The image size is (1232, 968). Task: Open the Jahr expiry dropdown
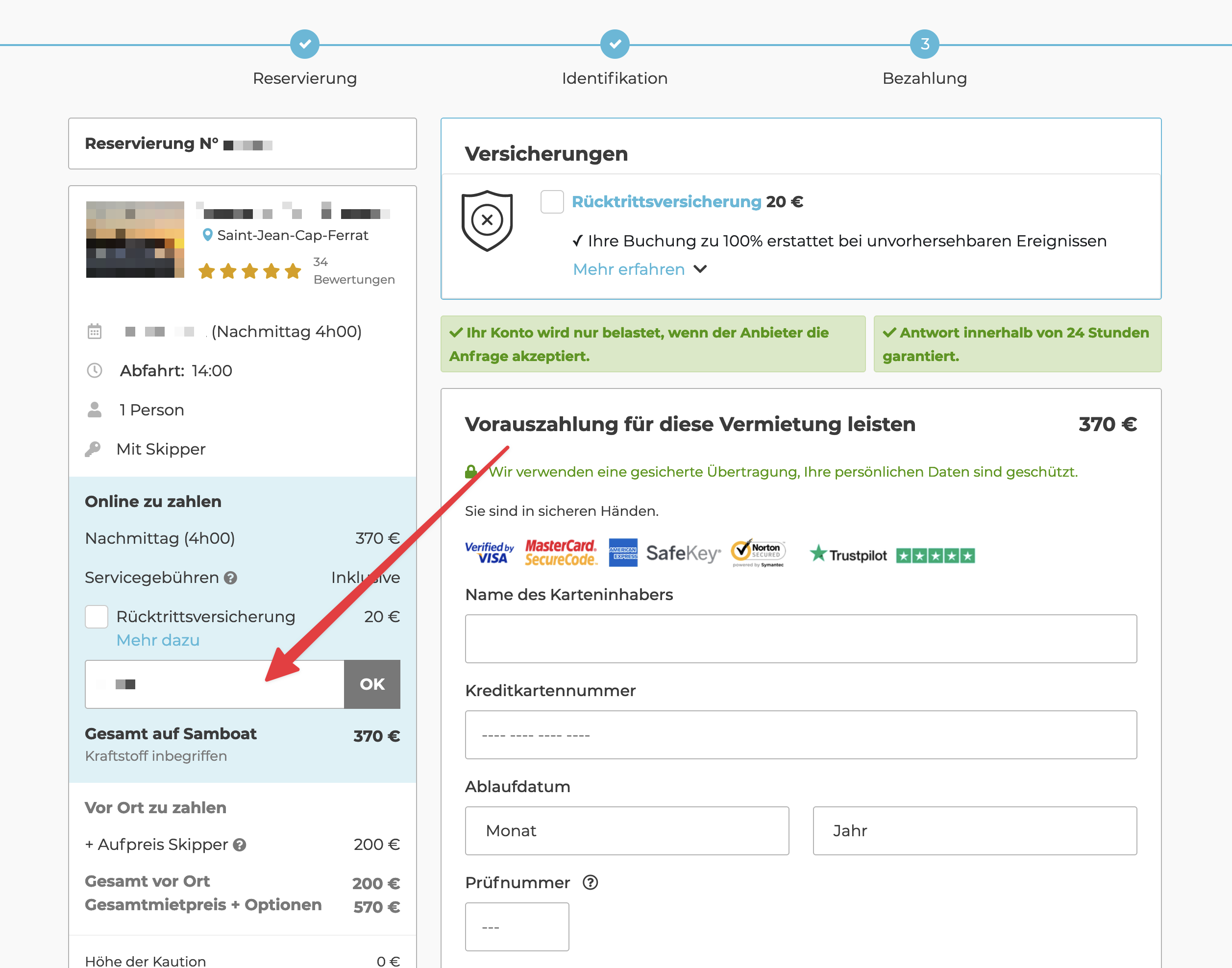click(974, 831)
